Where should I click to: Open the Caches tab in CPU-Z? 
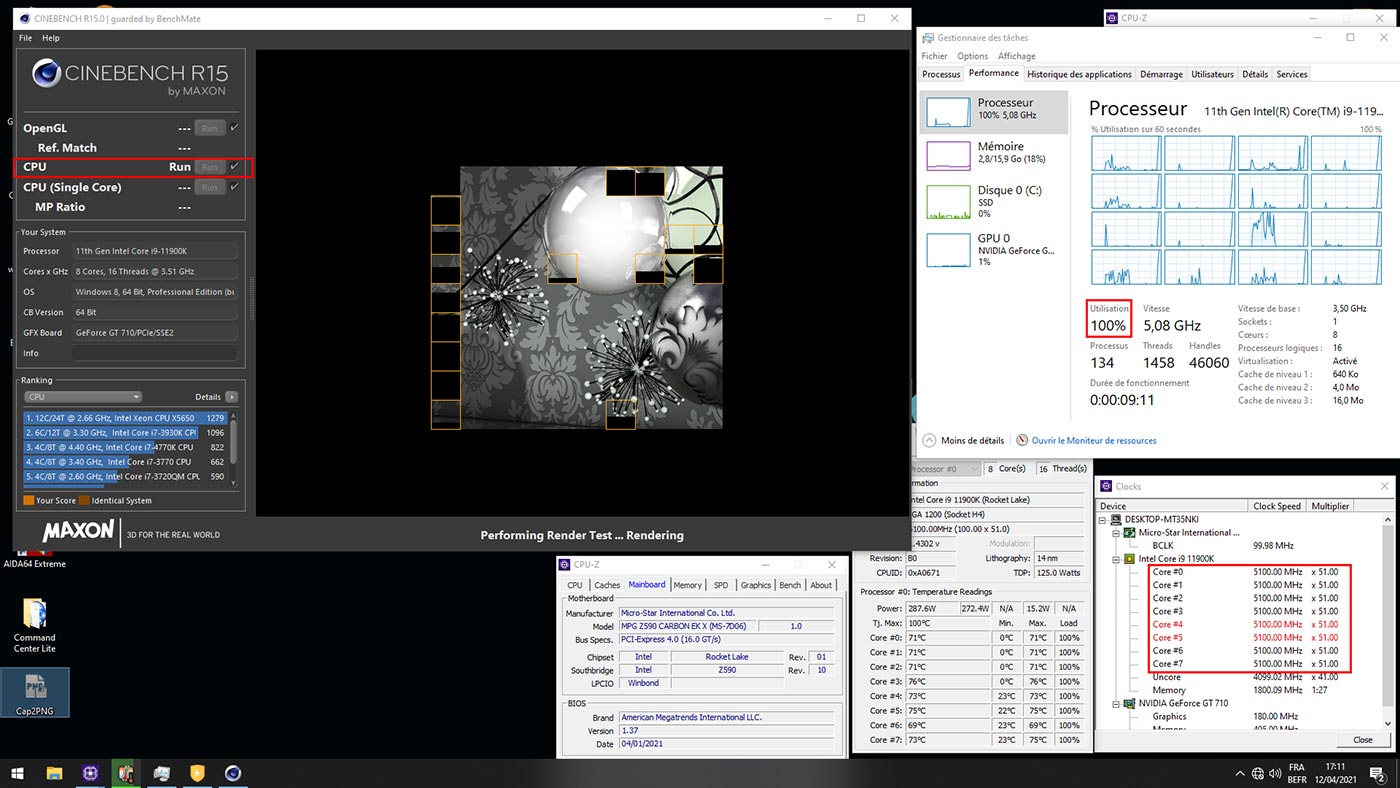[x=607, y=585]
